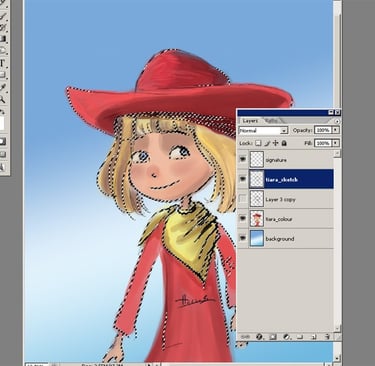The image size is (375, 366).
Task: Show the Layer 3 copy layer
Action: (243, 199)
